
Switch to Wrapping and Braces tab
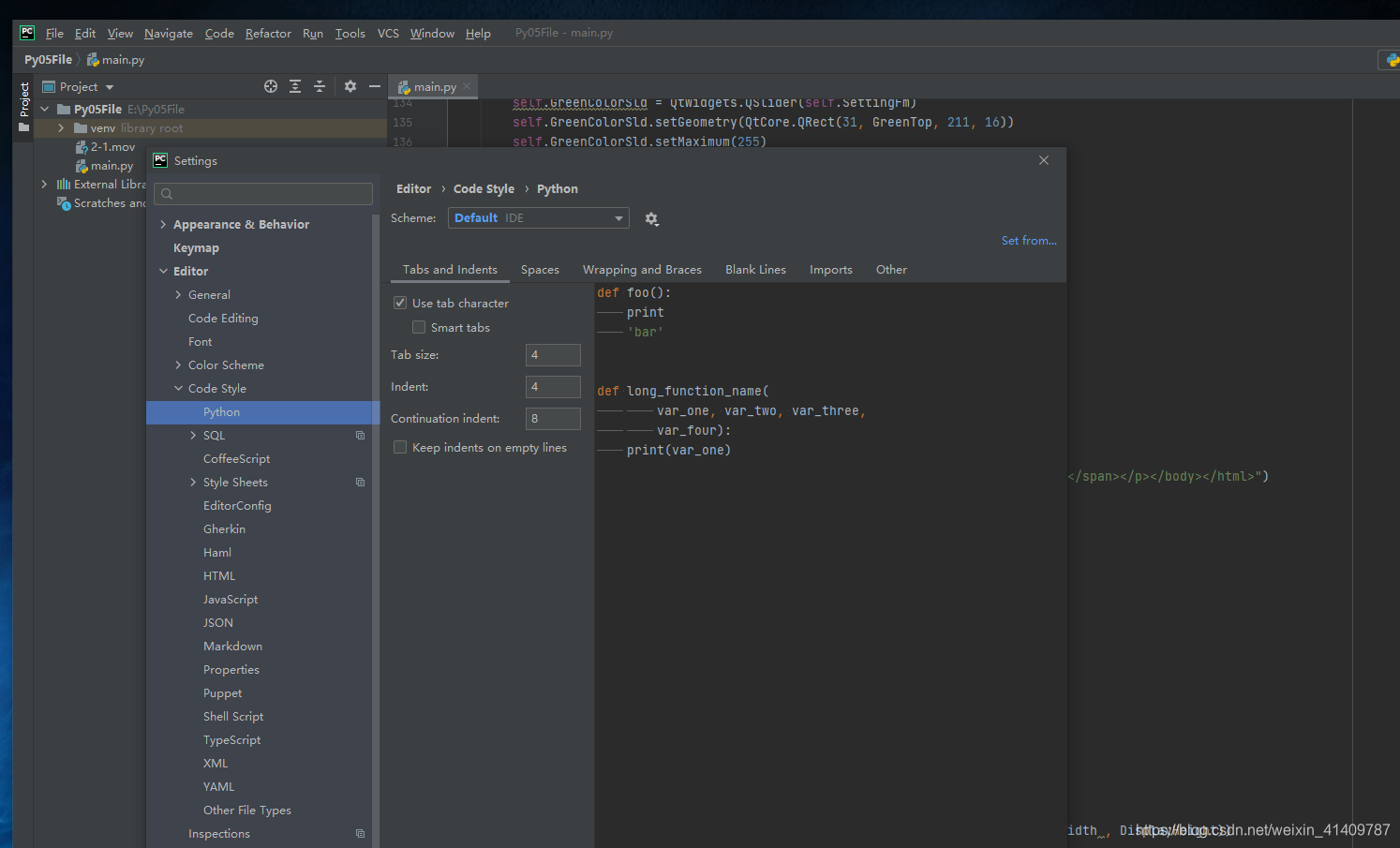642,269
